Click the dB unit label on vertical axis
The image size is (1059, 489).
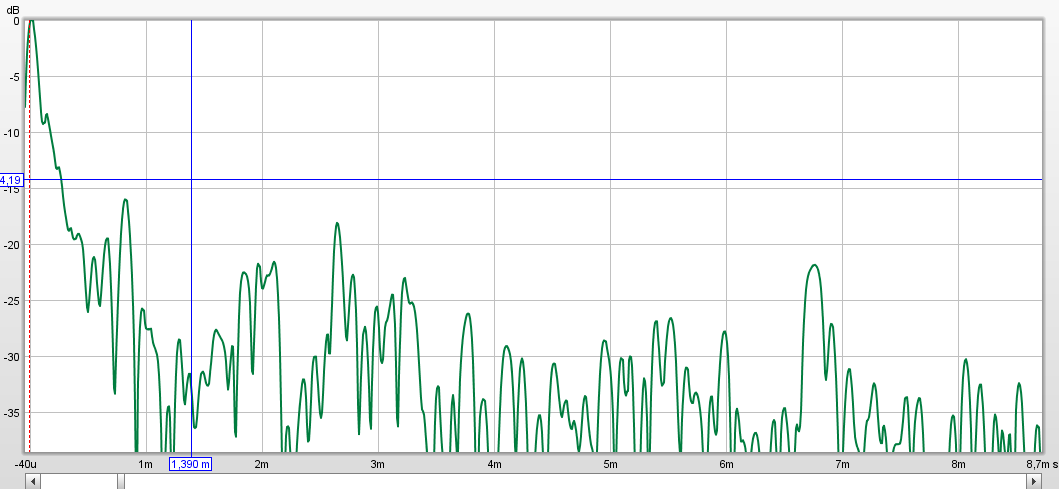pyautogui.click(x=12, y=9)
